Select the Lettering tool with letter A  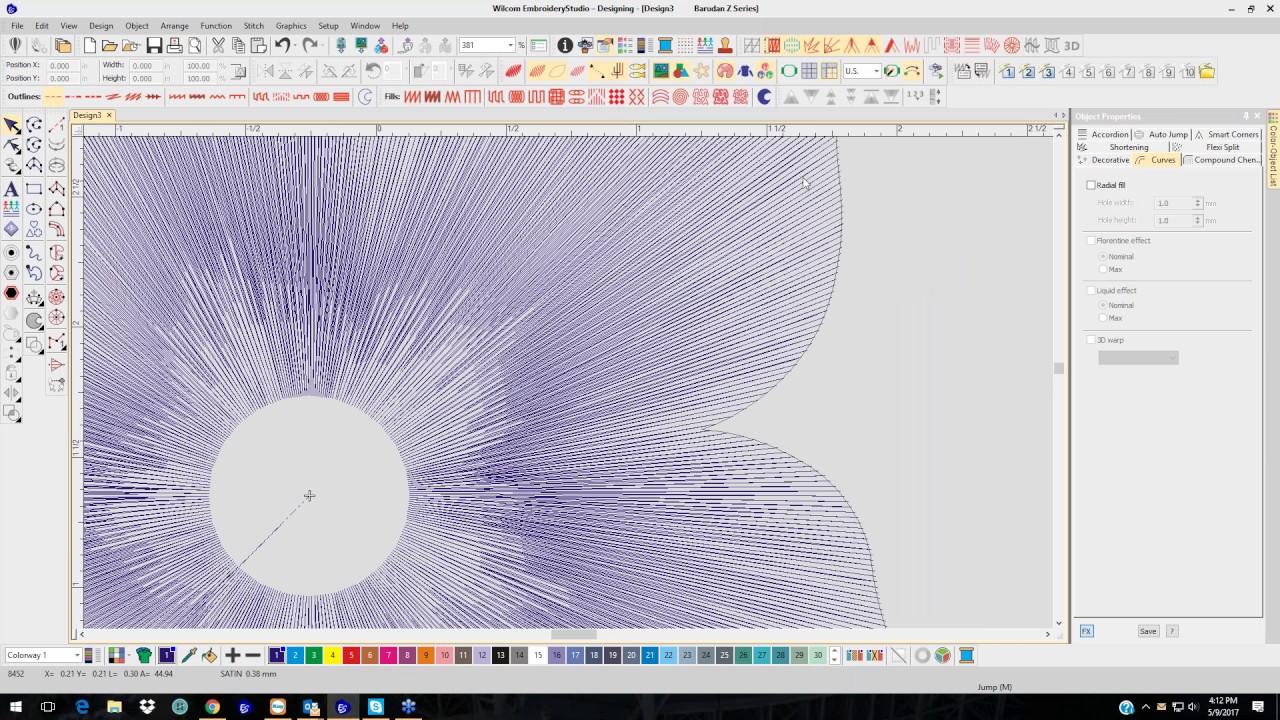click(11, 189)
